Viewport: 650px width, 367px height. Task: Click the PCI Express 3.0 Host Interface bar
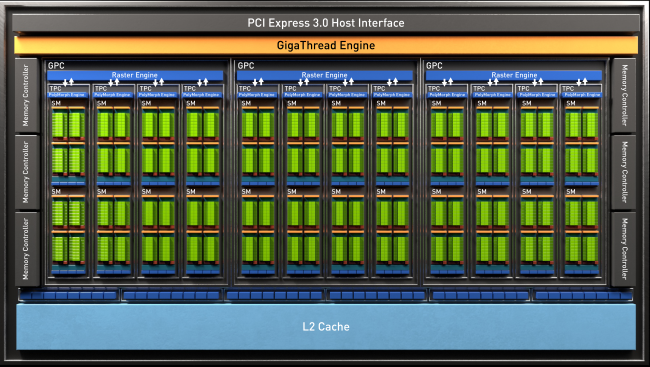[x=325, y=23]
